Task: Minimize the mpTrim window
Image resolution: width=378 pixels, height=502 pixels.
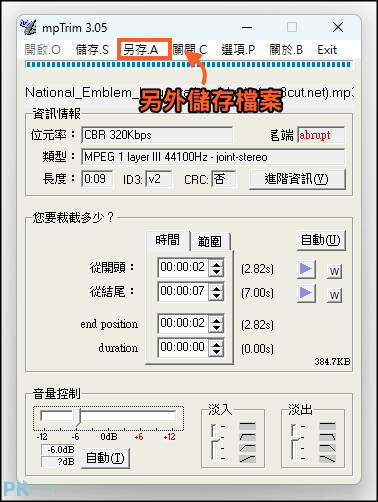Action: pos(247,27)
